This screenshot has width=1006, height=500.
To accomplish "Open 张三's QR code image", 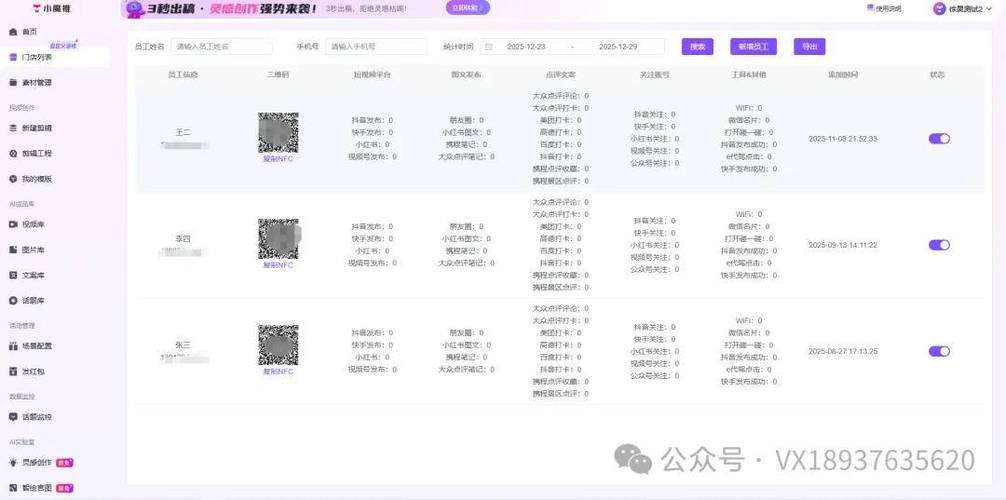I will point(278,345).
